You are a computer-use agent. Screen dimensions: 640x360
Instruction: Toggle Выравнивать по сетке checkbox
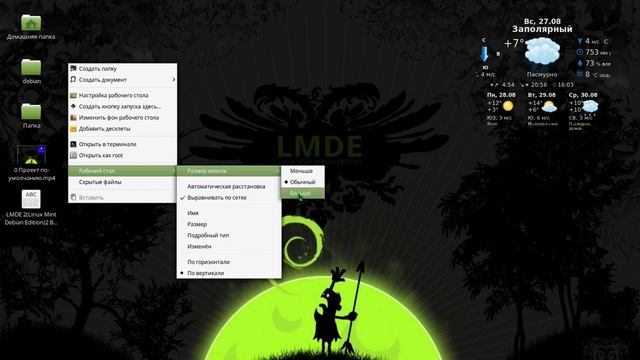pos(229,198)
